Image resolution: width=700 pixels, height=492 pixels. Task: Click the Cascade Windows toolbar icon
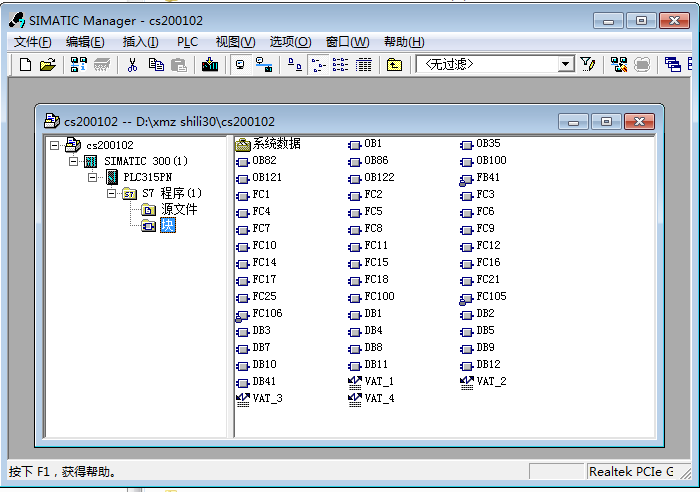672,65
